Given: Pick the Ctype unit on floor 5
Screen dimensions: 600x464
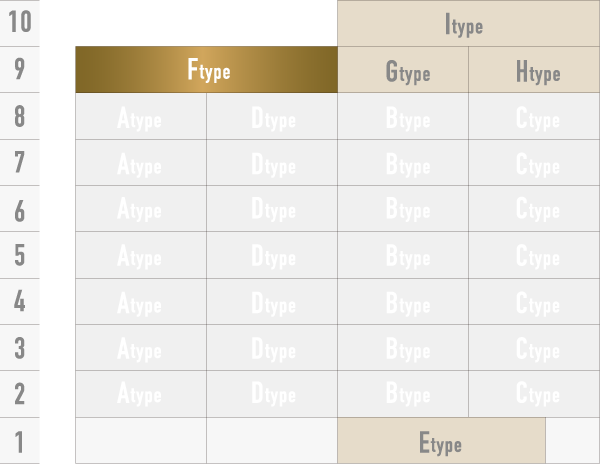Looking at the screenshot, I should point(534,255).
